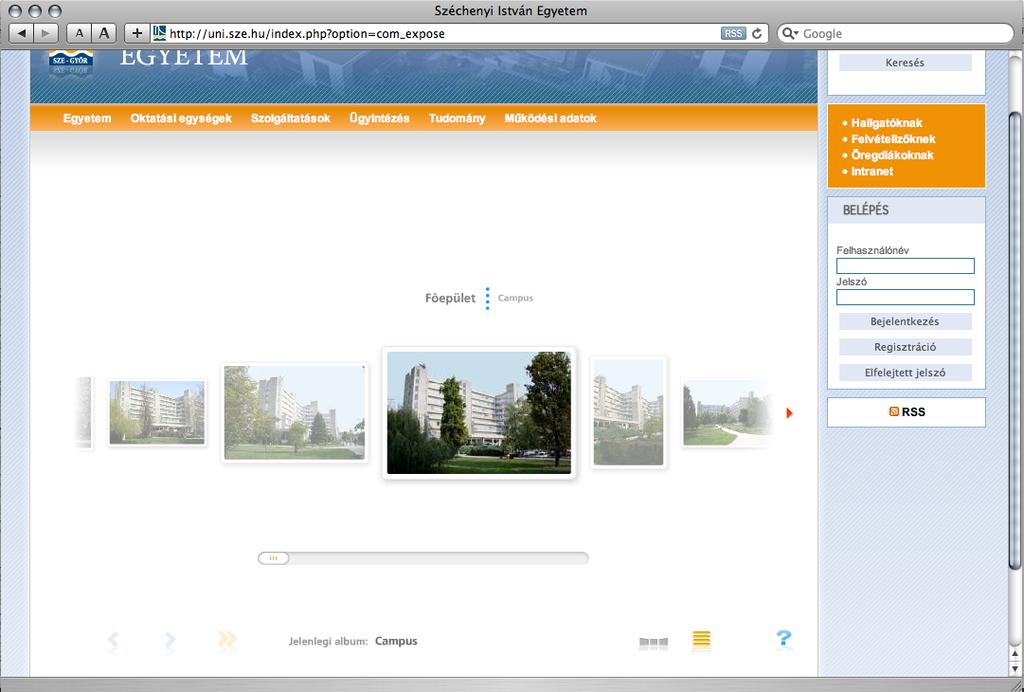Click the Felhasználónév input field
This screenshot has height=692, width=1024.
pos(905,266)
